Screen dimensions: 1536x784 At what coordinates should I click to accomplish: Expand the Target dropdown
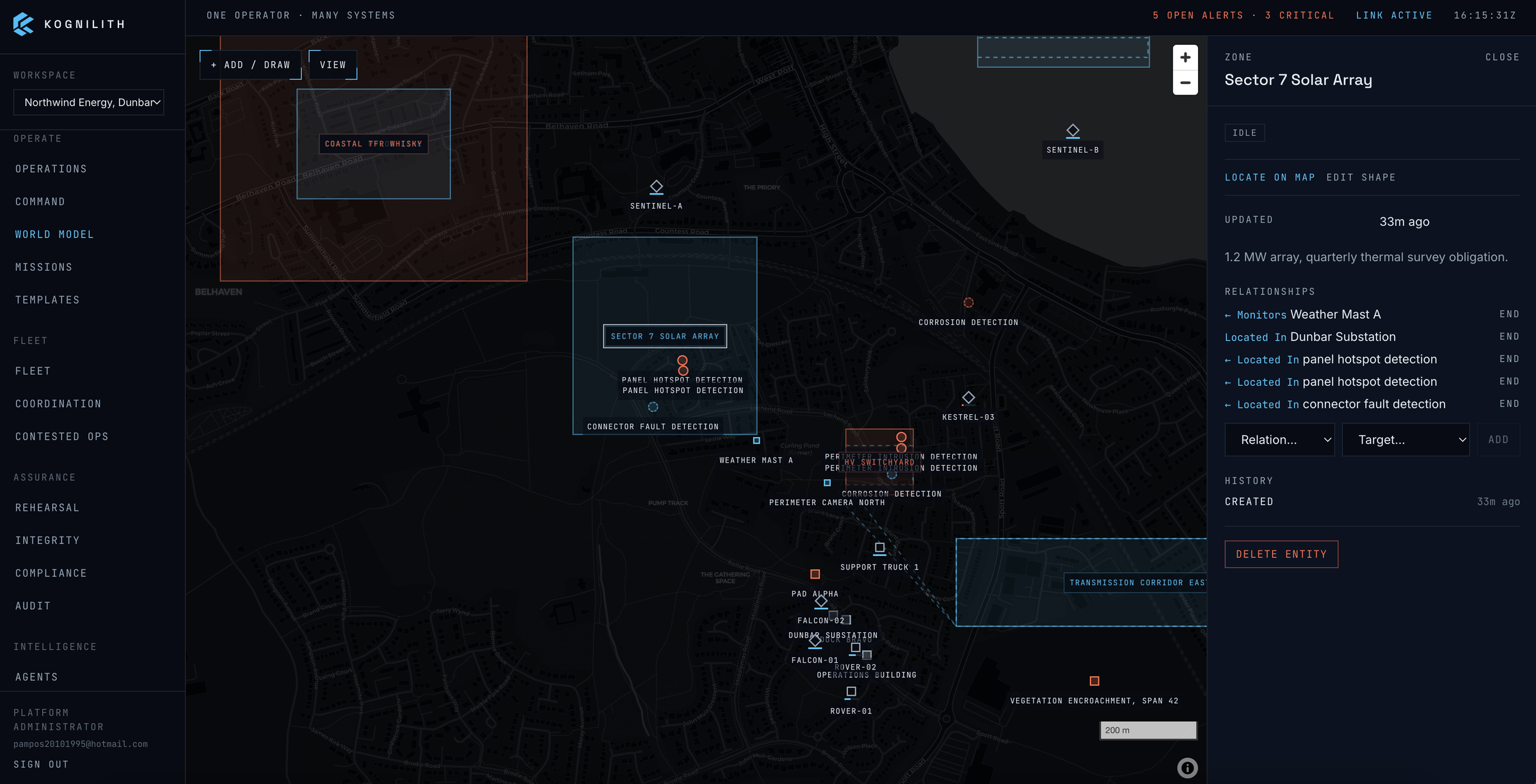pos(1405,440)
